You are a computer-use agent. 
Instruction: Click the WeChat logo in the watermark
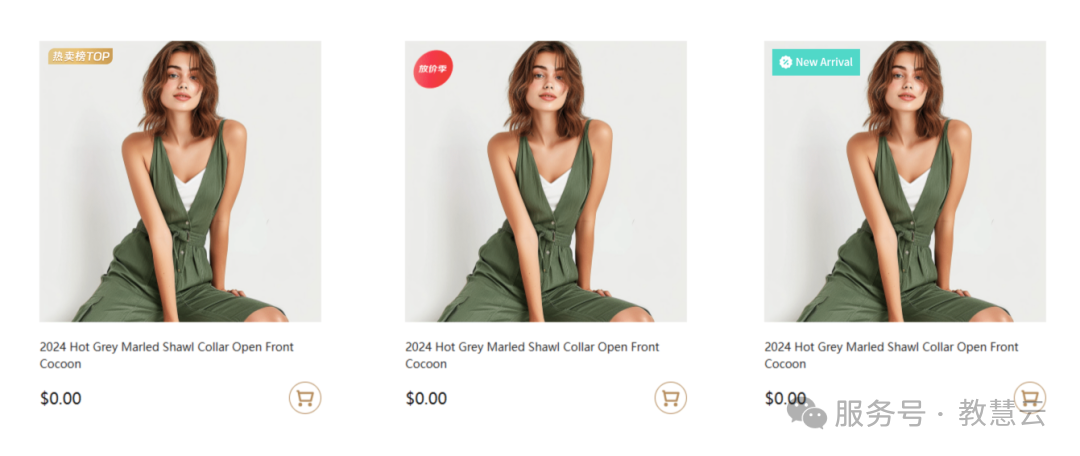(807, 411)
